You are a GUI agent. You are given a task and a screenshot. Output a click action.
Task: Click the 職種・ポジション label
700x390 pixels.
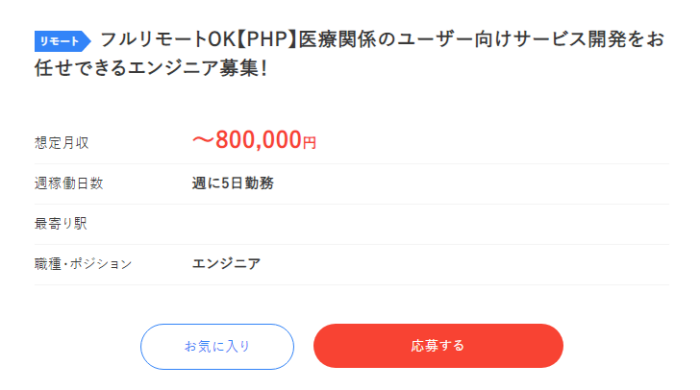pyautogui.click(x=83, y=264)
